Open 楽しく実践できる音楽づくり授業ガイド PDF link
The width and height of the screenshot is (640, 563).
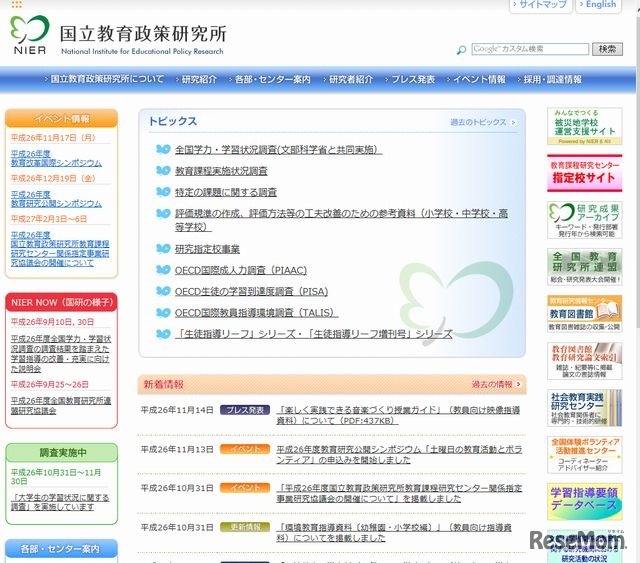pos(398,415)
